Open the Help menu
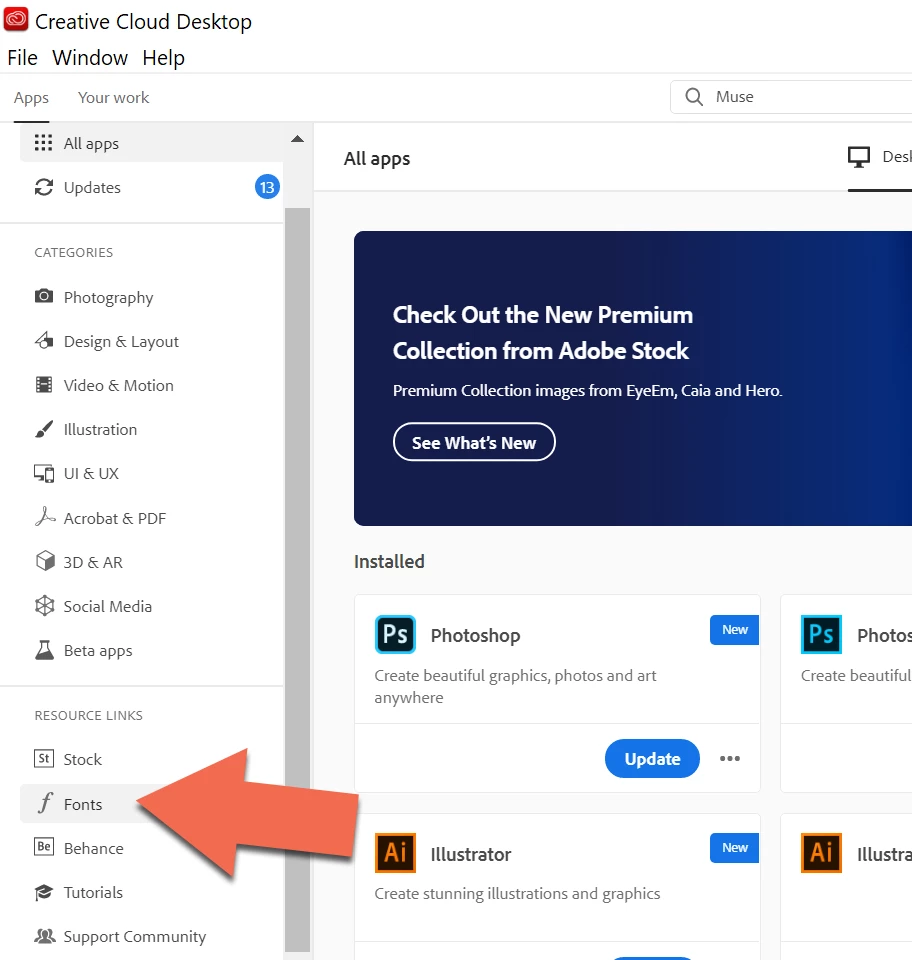This screenshot has width=912, height=960. click(x=163, y=58)
